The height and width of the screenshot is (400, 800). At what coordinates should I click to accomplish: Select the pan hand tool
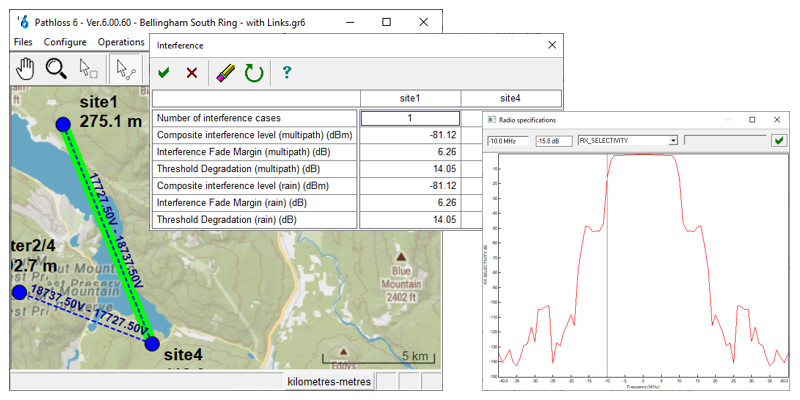pos(25,69)
